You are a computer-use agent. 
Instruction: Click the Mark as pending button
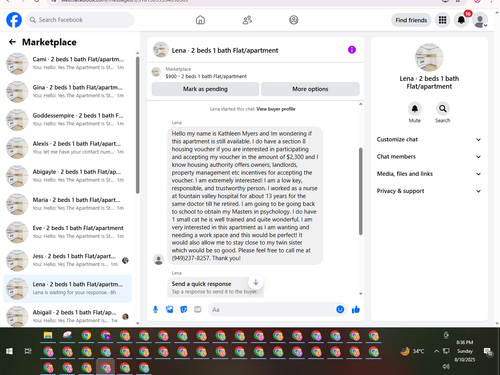point(205,89)
